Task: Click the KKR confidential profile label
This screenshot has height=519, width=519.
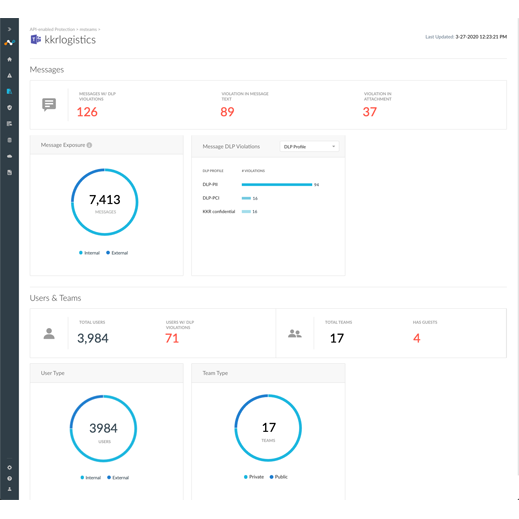Action: coord(219,211)
